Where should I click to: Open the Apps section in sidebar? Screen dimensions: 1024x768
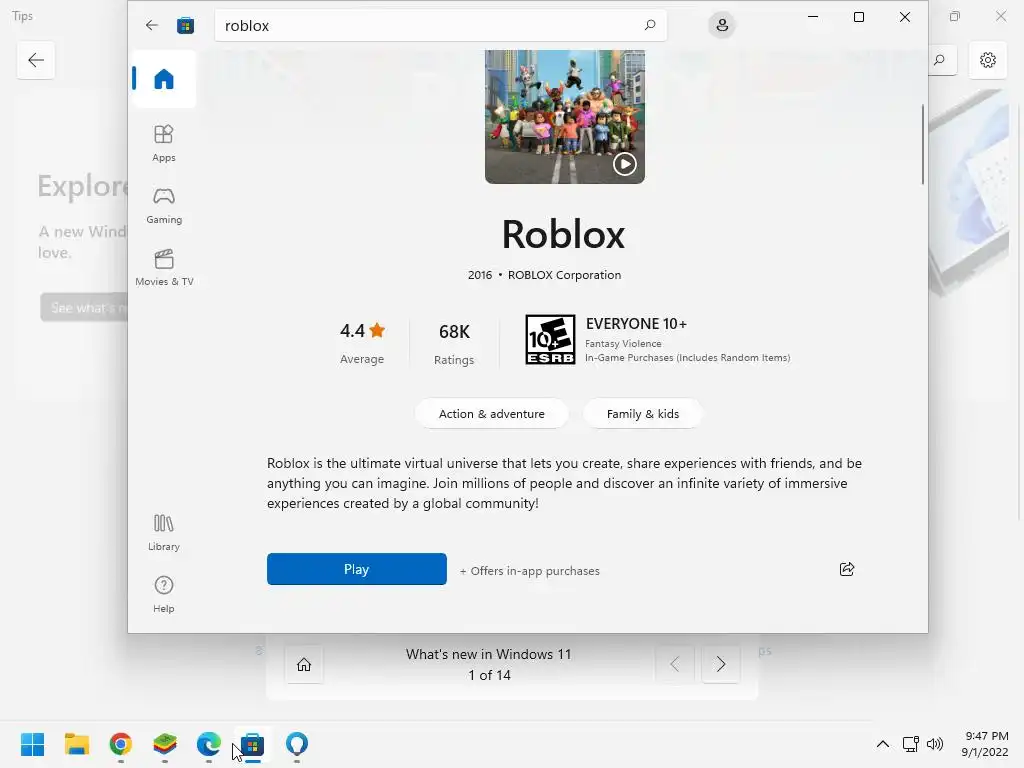(x=163, y=143)
